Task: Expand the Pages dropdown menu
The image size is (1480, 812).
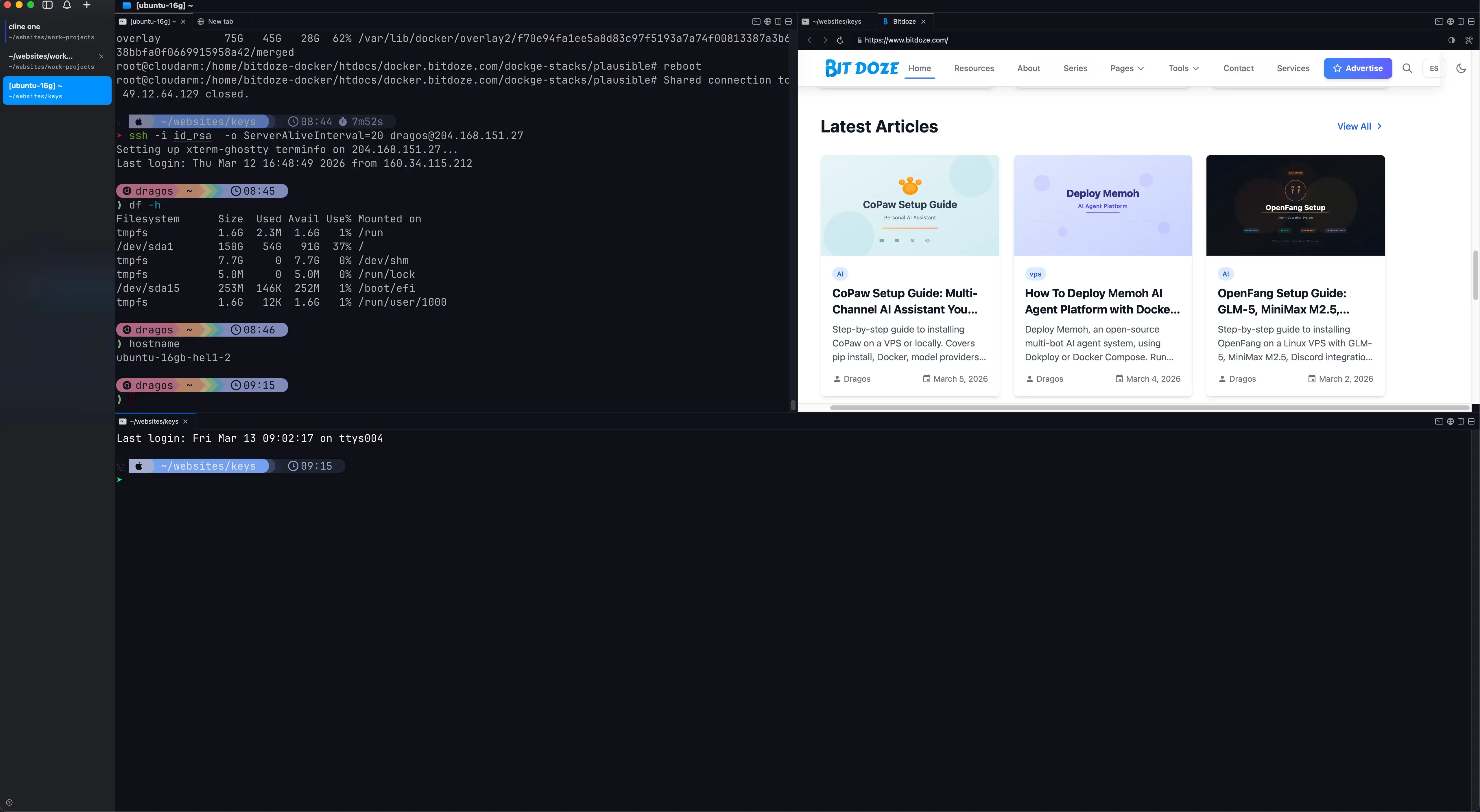Action: click(x=1126, y=68)
